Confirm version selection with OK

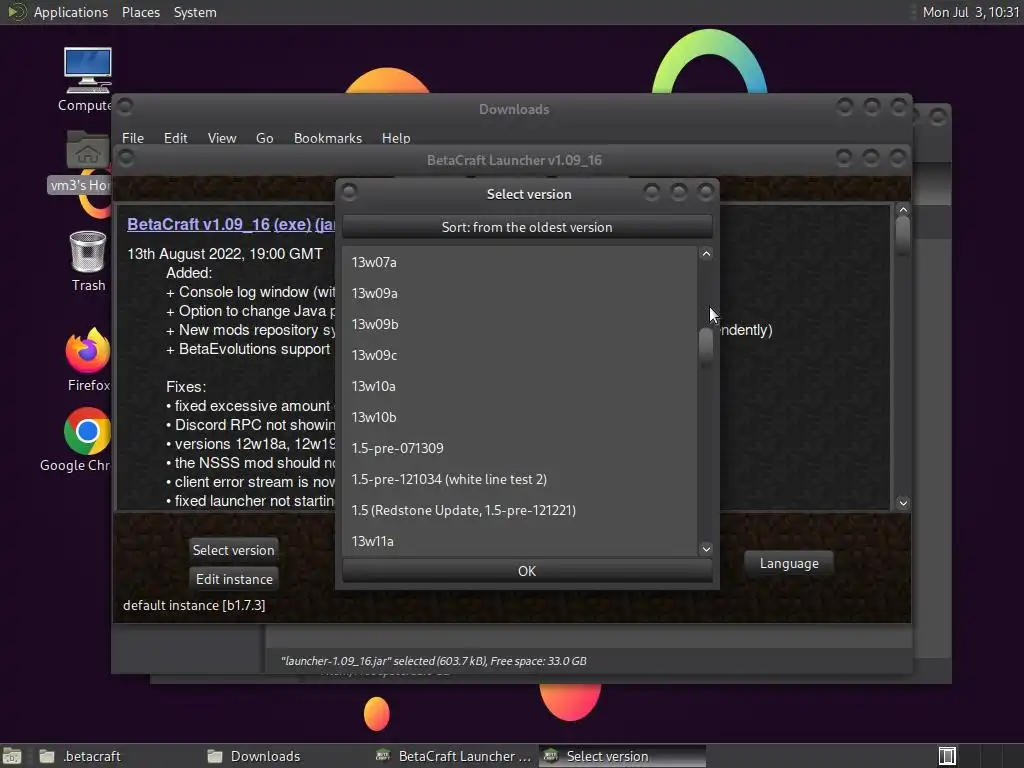(x=527, y=571)
